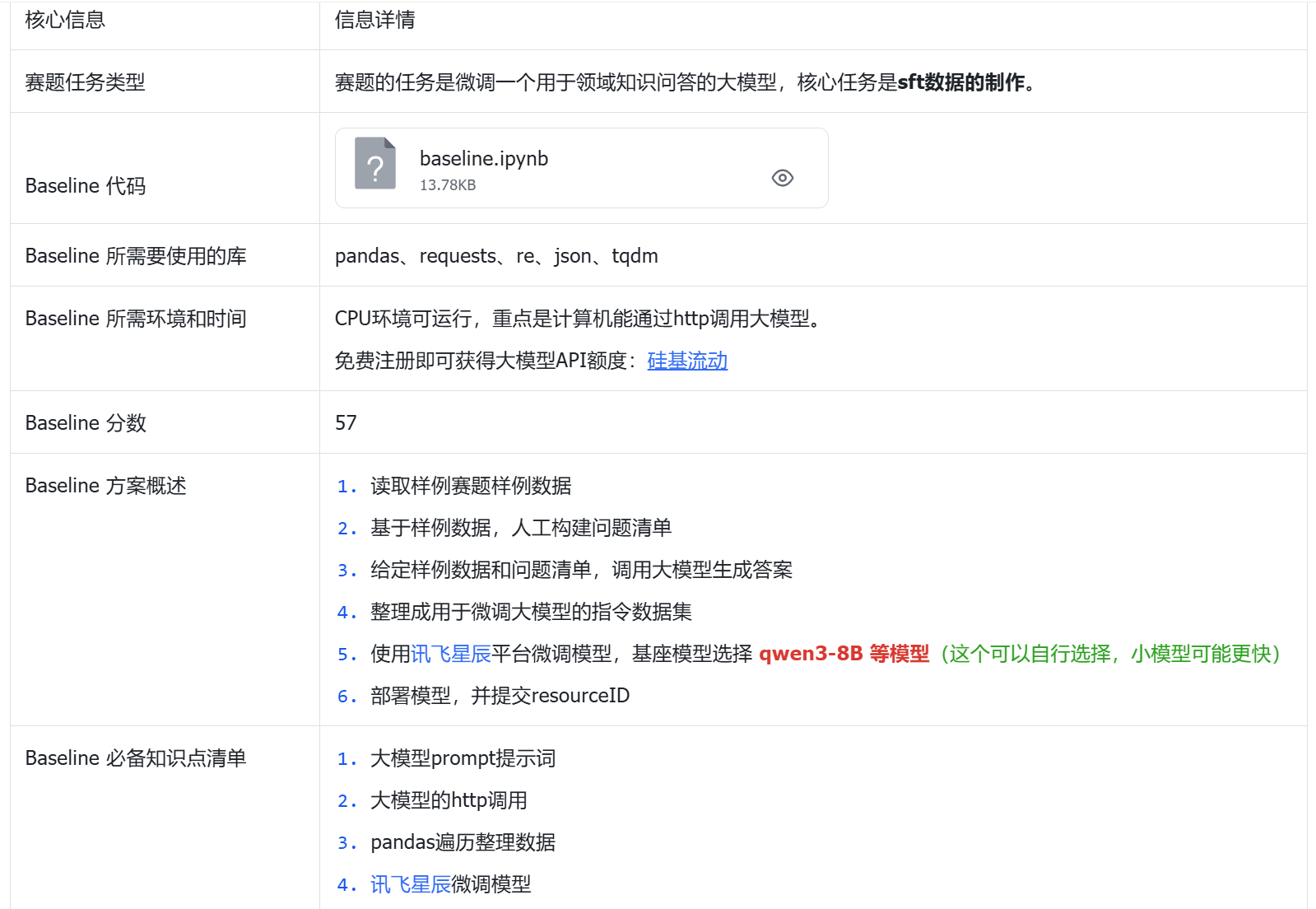The height and width of the screenshot is (909, 1316).
Task: Click item pandas遍历整理数据
Action: (463, 842)
